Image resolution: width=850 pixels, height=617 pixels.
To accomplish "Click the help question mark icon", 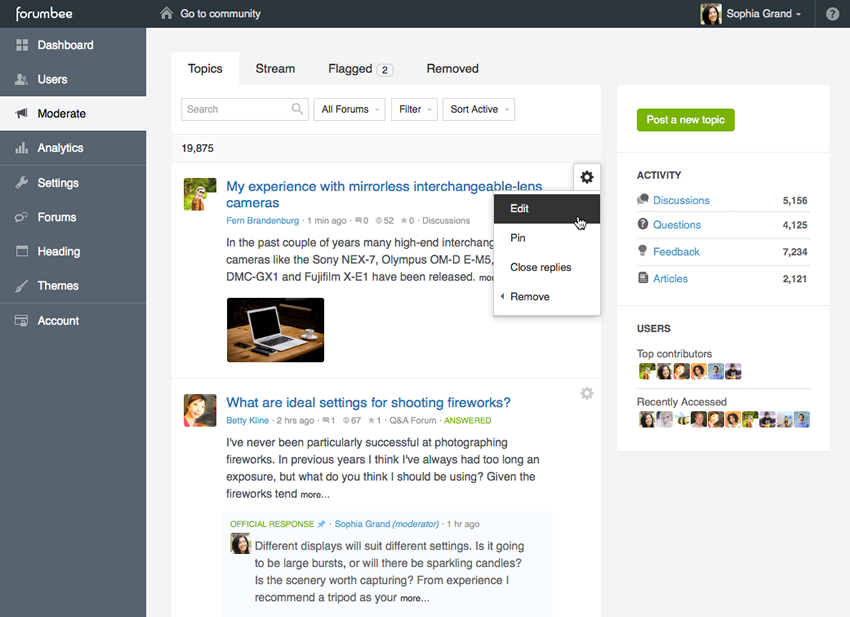I will (833, 14).
